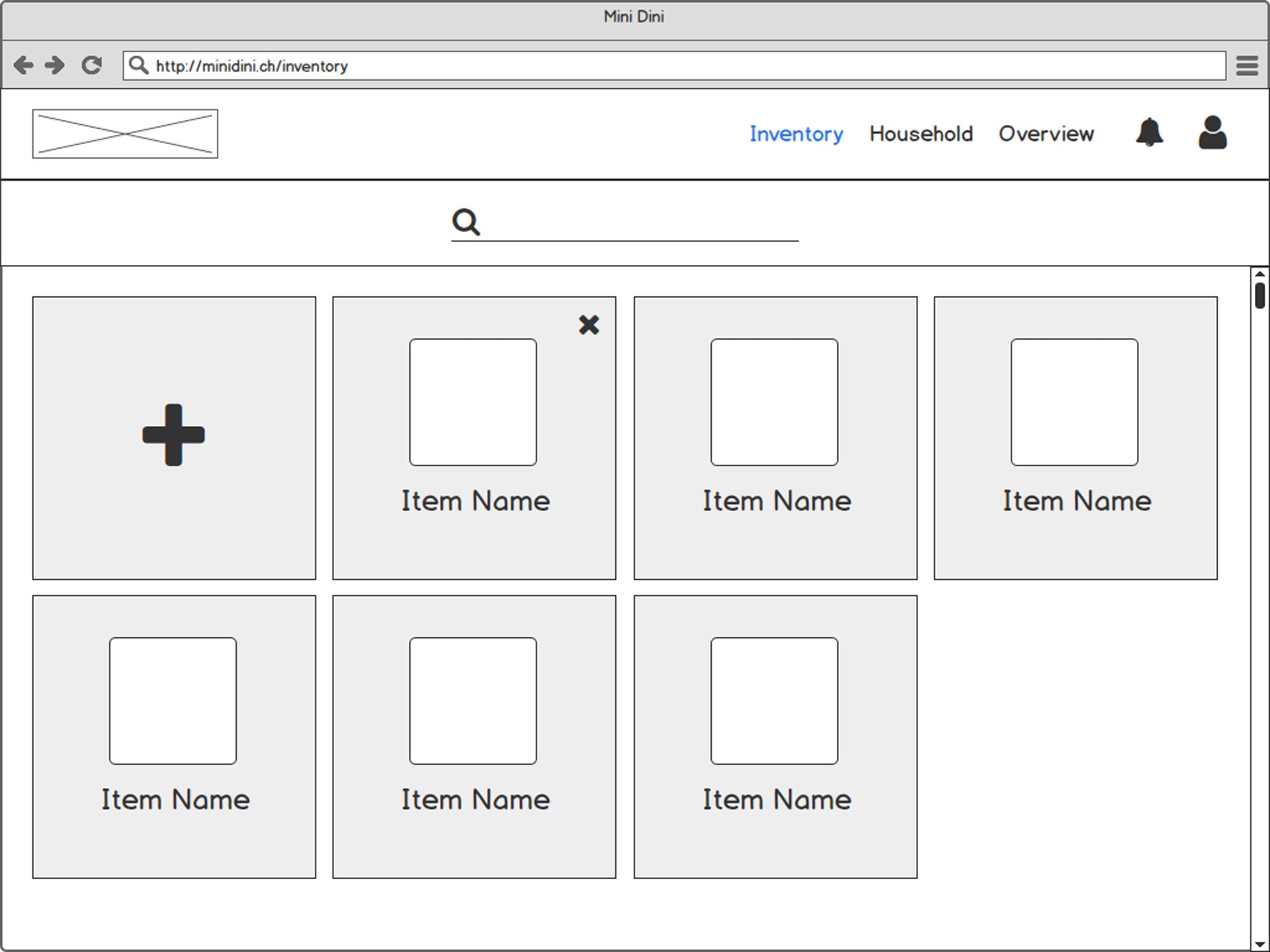The height and width of the screenshot is (952, 1270).
Task: Open the Household tab
Action: coord(921,134)
